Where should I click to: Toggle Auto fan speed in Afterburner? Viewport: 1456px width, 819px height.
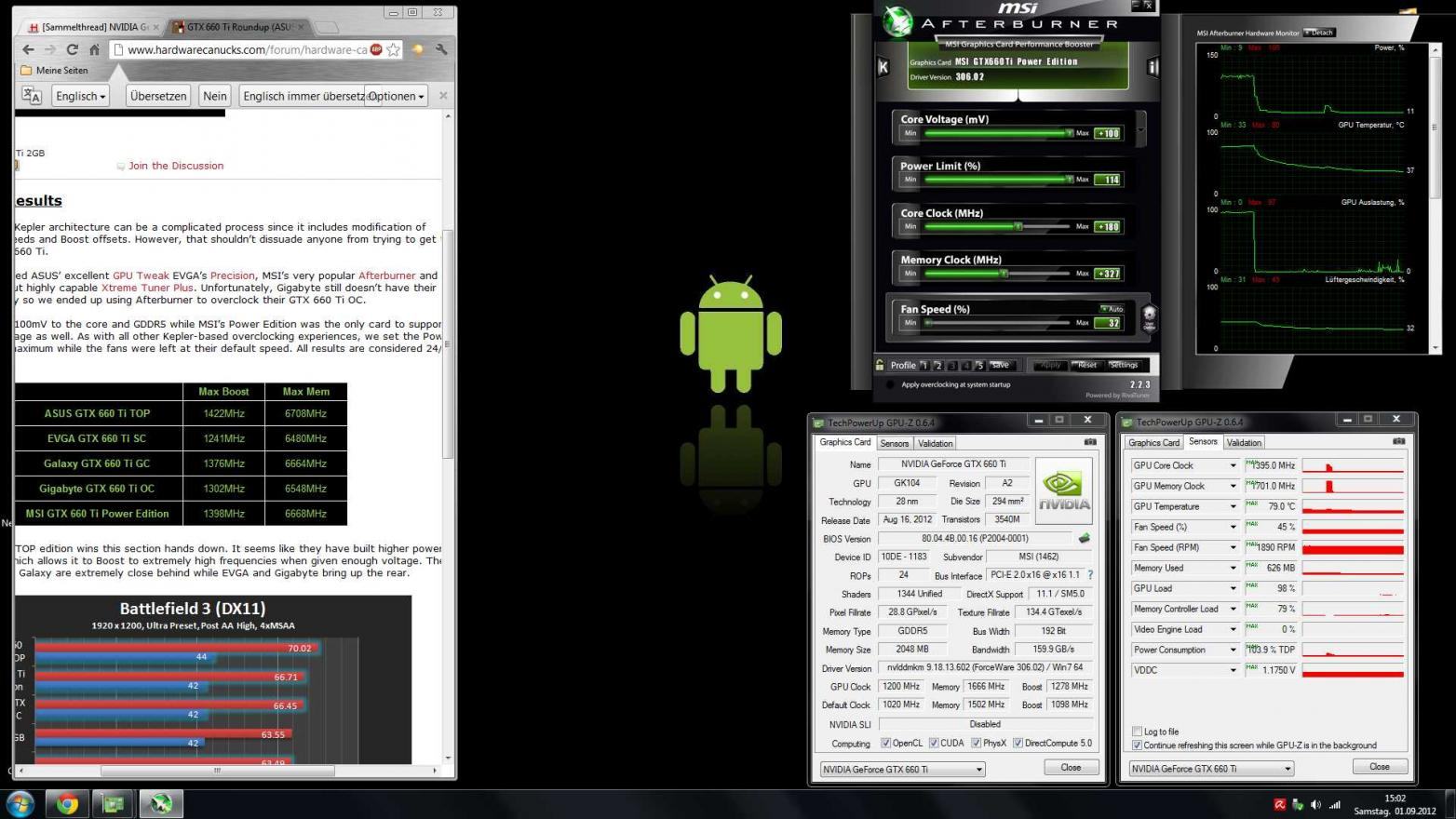tap(1112, 308)
